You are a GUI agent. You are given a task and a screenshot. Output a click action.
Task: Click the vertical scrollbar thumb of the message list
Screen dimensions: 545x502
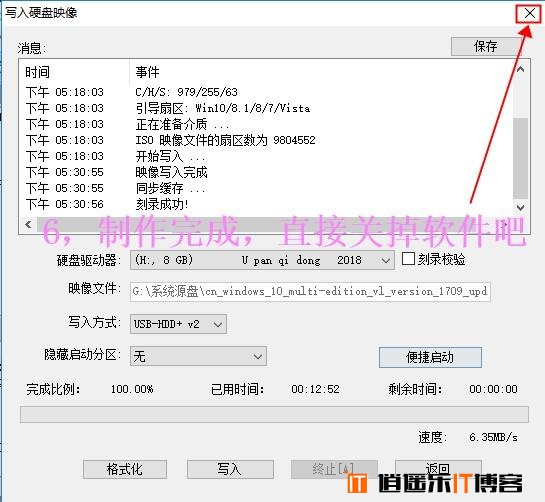(x=520, y=158)
